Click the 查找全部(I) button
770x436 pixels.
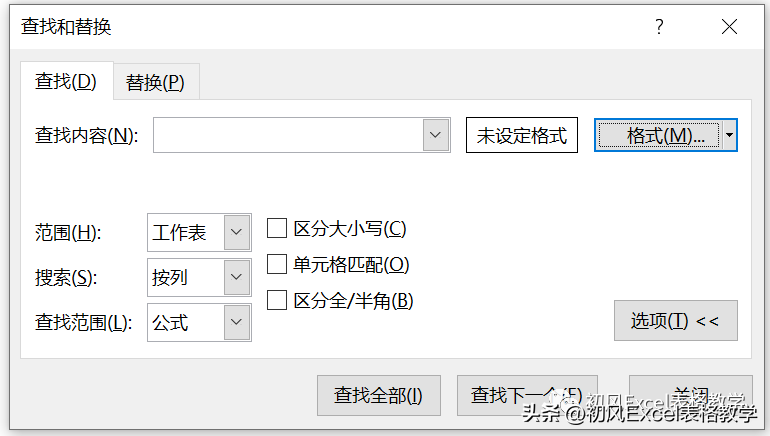point(379,395)
